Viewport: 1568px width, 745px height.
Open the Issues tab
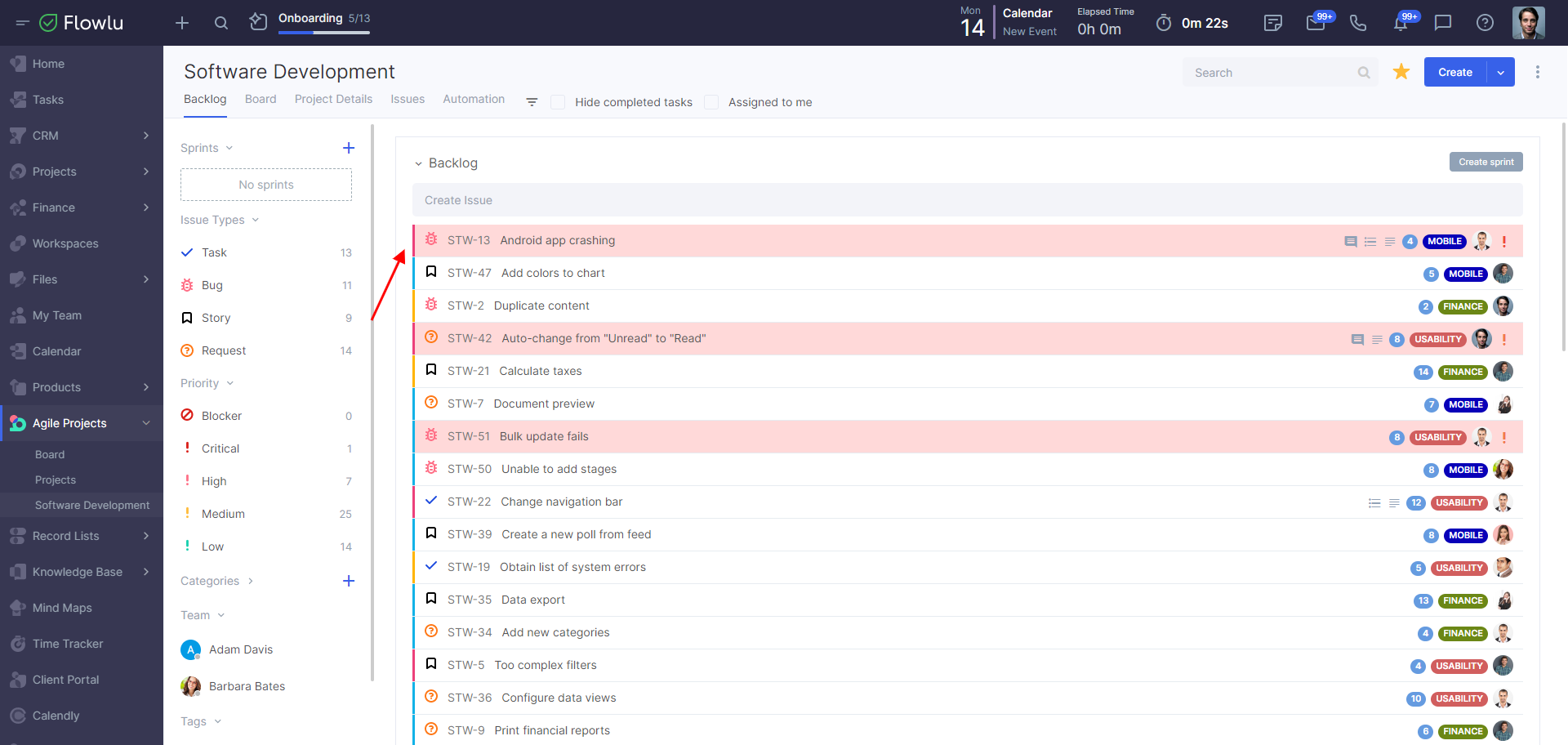[x=408, y=99]
